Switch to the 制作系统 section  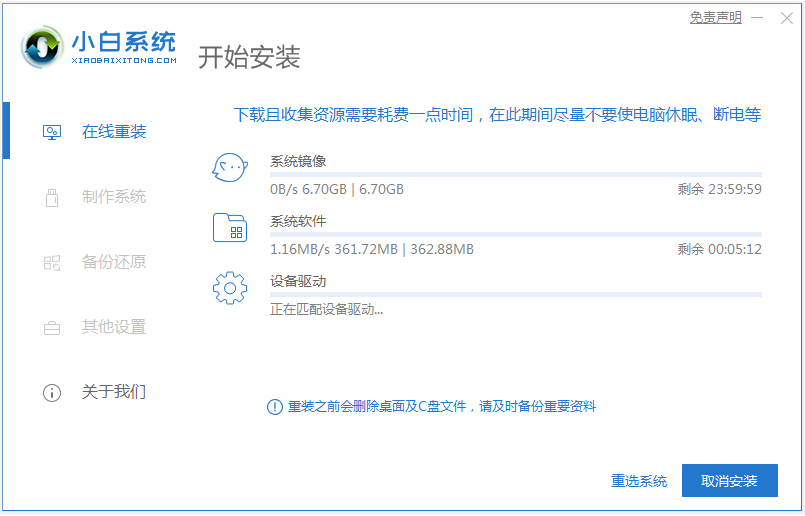[114, 197]
